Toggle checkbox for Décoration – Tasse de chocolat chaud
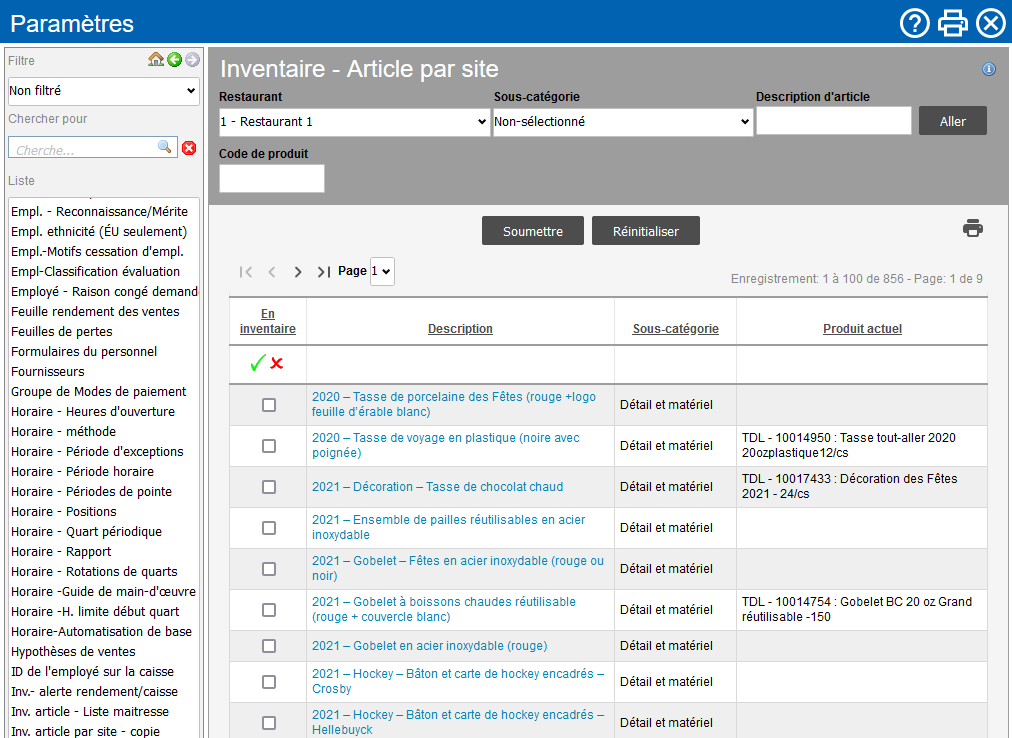1012x738 pixels. click(x=268, y=487)
